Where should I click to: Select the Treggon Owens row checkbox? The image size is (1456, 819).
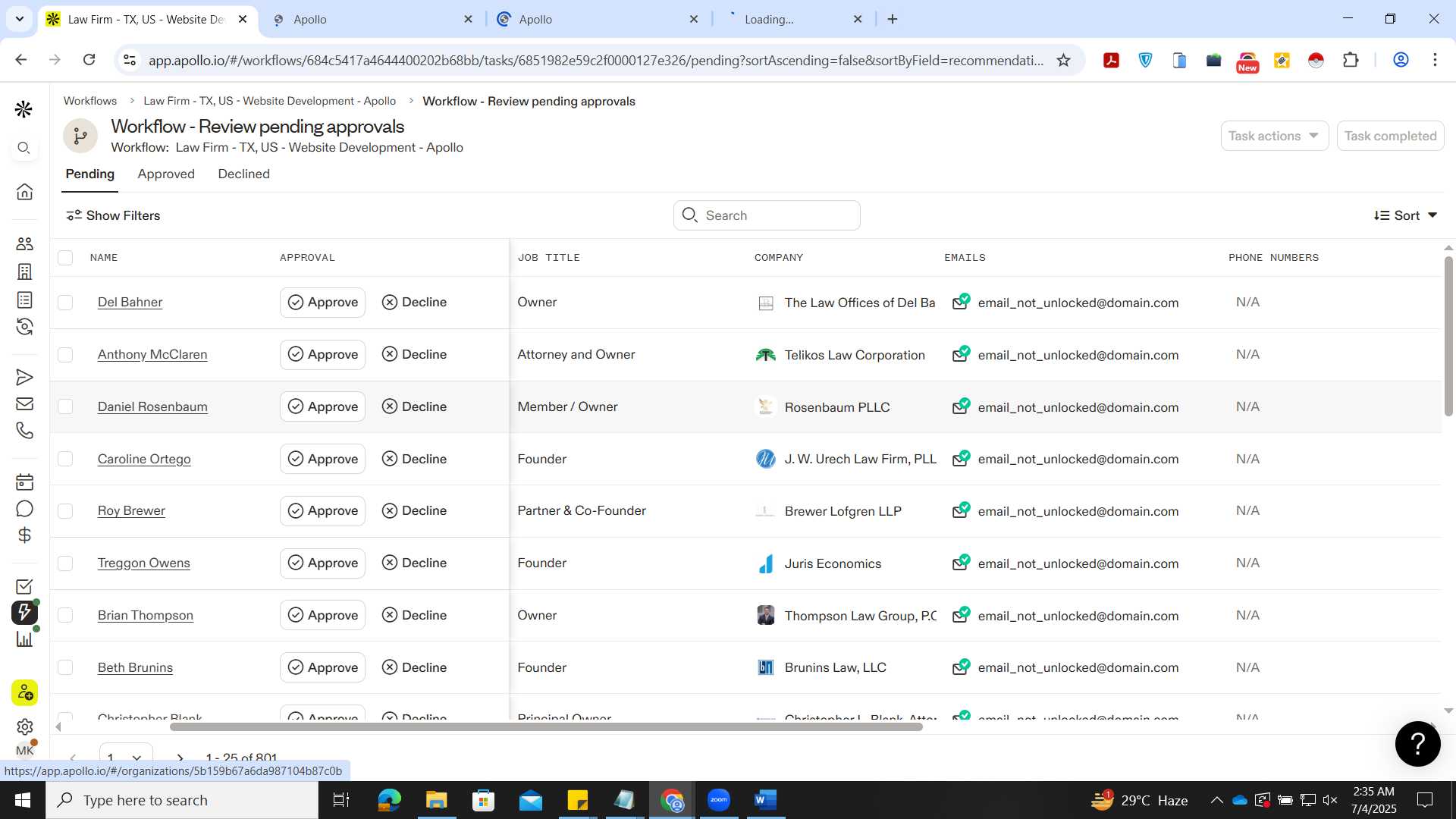pyautogui.click(x=65, y=563)
